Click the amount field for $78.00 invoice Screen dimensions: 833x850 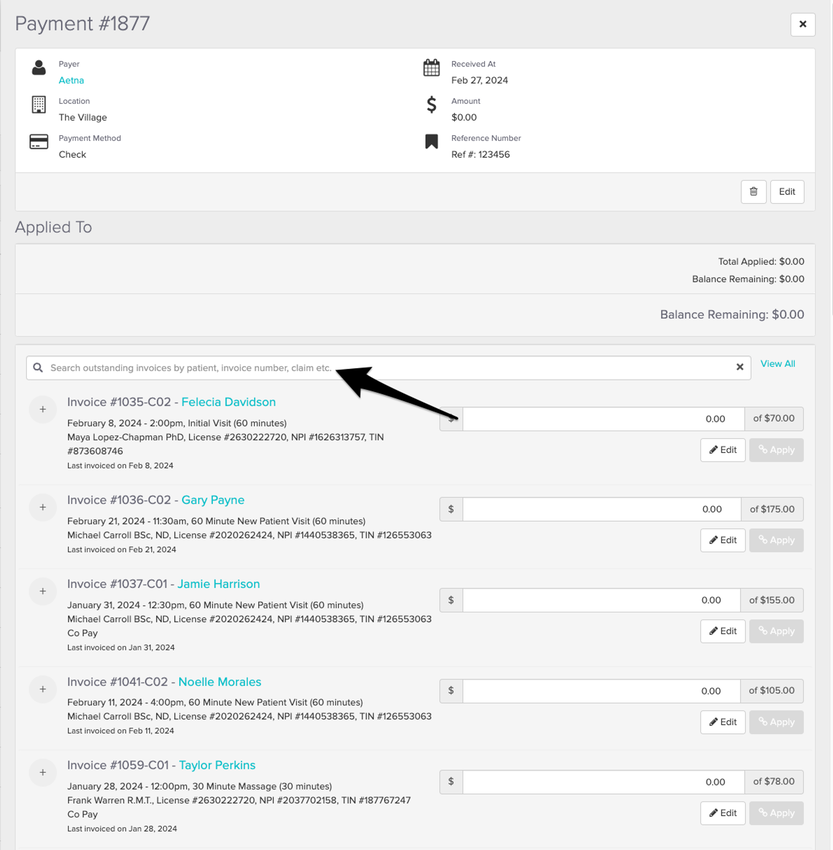600,782
